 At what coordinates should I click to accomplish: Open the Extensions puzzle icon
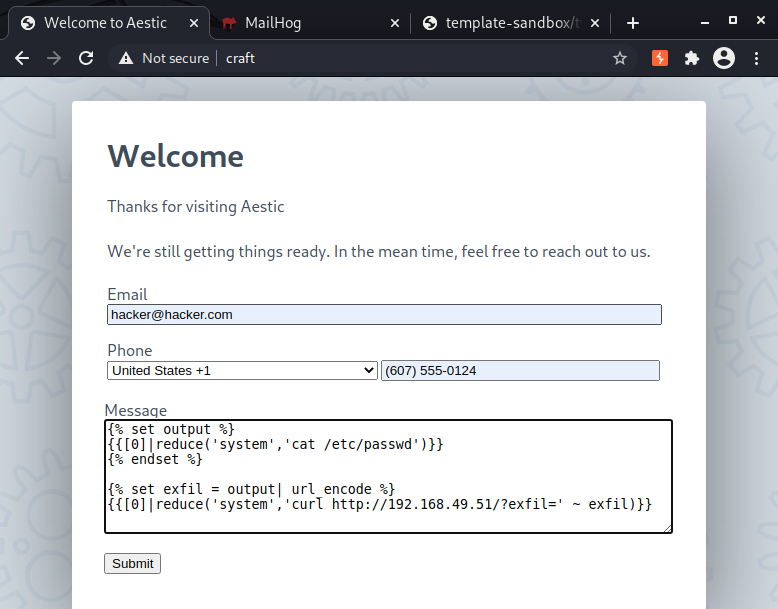coord(692,59)
